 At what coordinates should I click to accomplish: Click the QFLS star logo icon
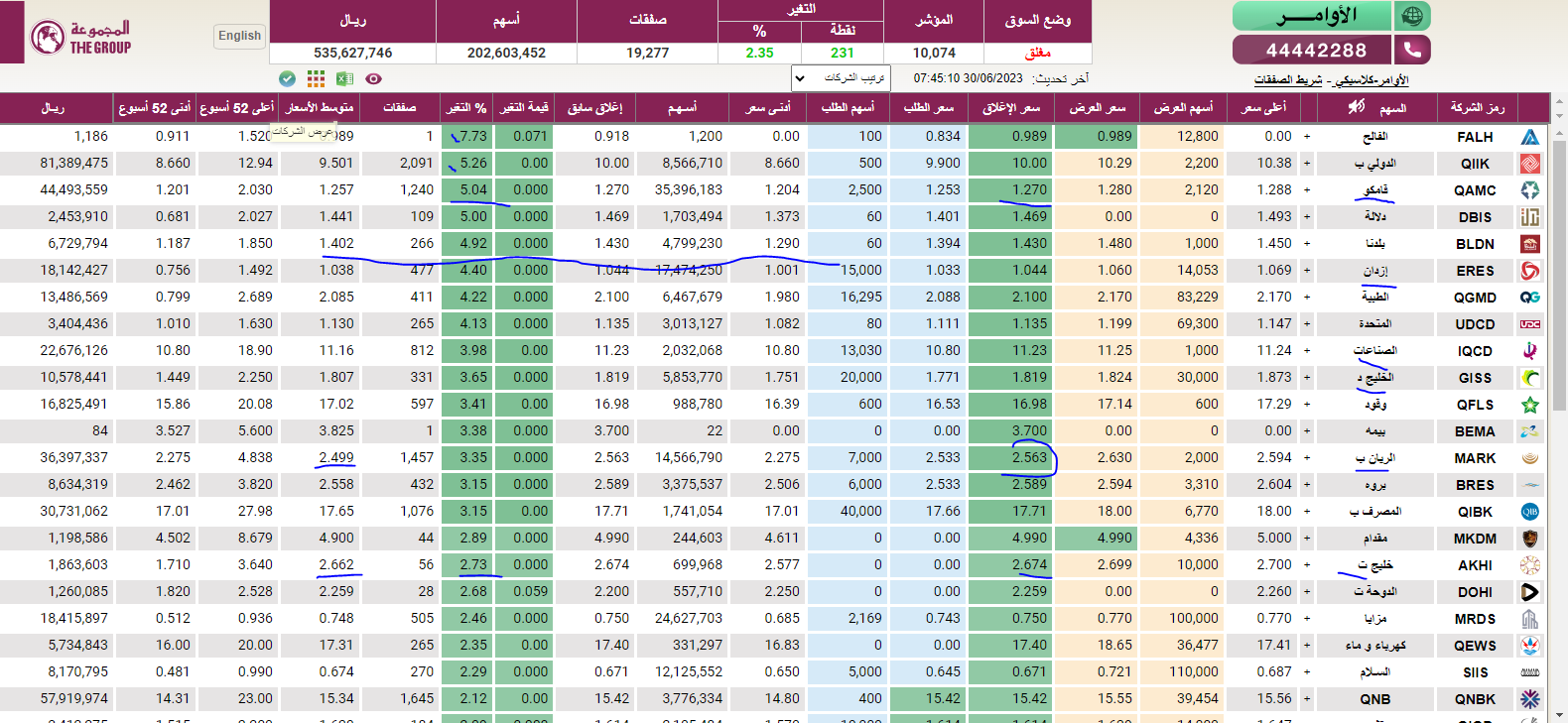[1530, 405]
